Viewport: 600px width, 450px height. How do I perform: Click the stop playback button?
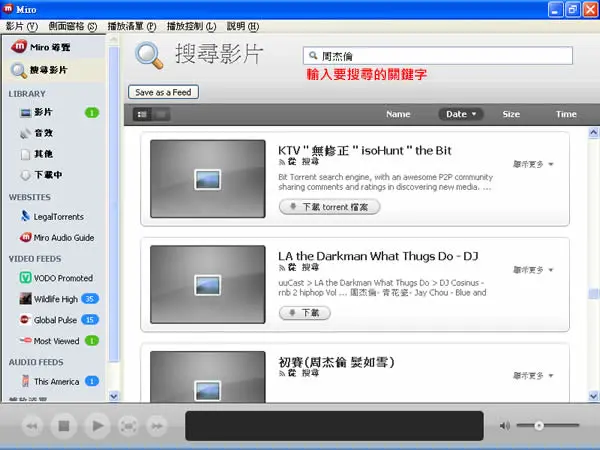pos(64,426)
